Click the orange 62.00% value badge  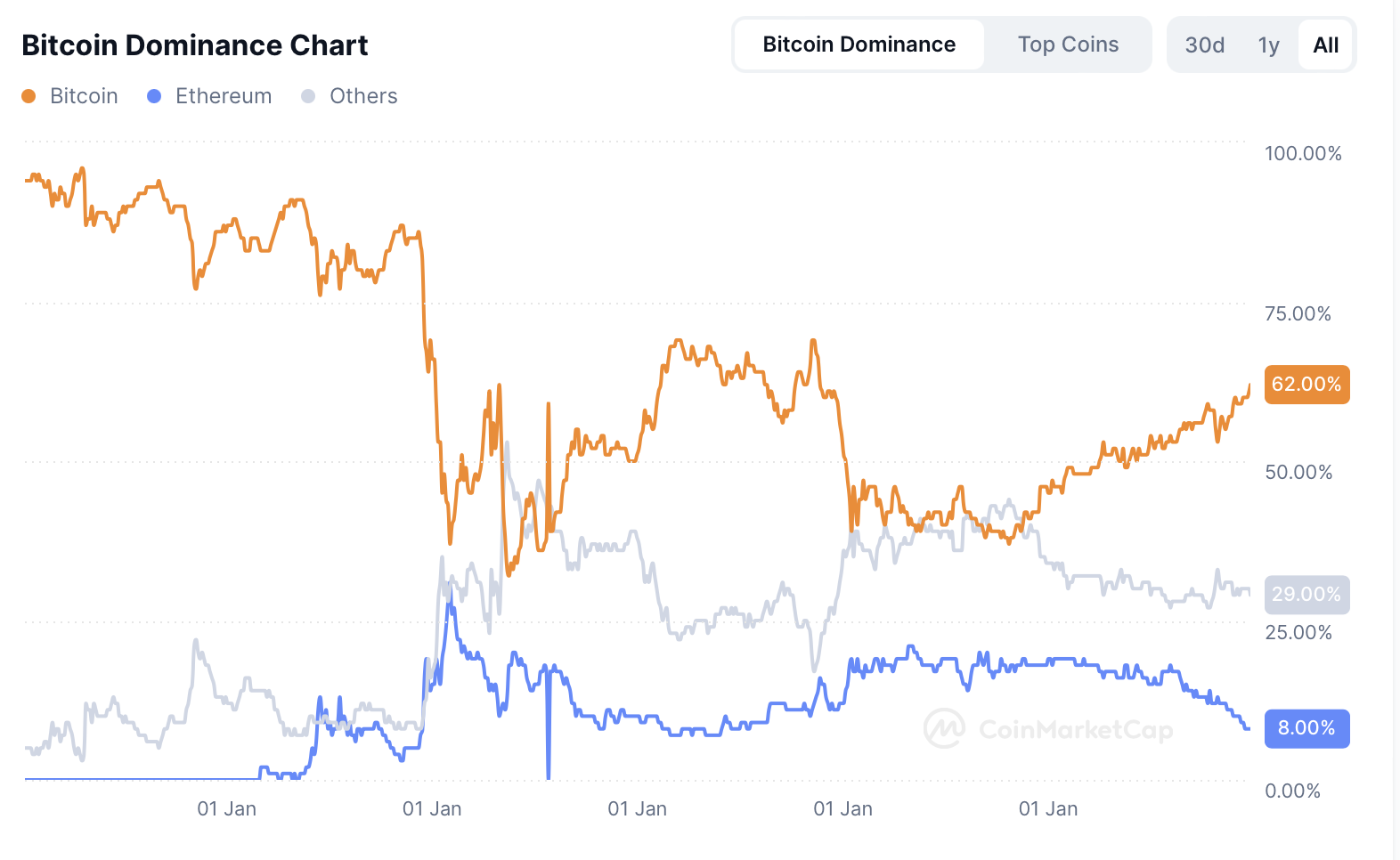click(1306, 385)
